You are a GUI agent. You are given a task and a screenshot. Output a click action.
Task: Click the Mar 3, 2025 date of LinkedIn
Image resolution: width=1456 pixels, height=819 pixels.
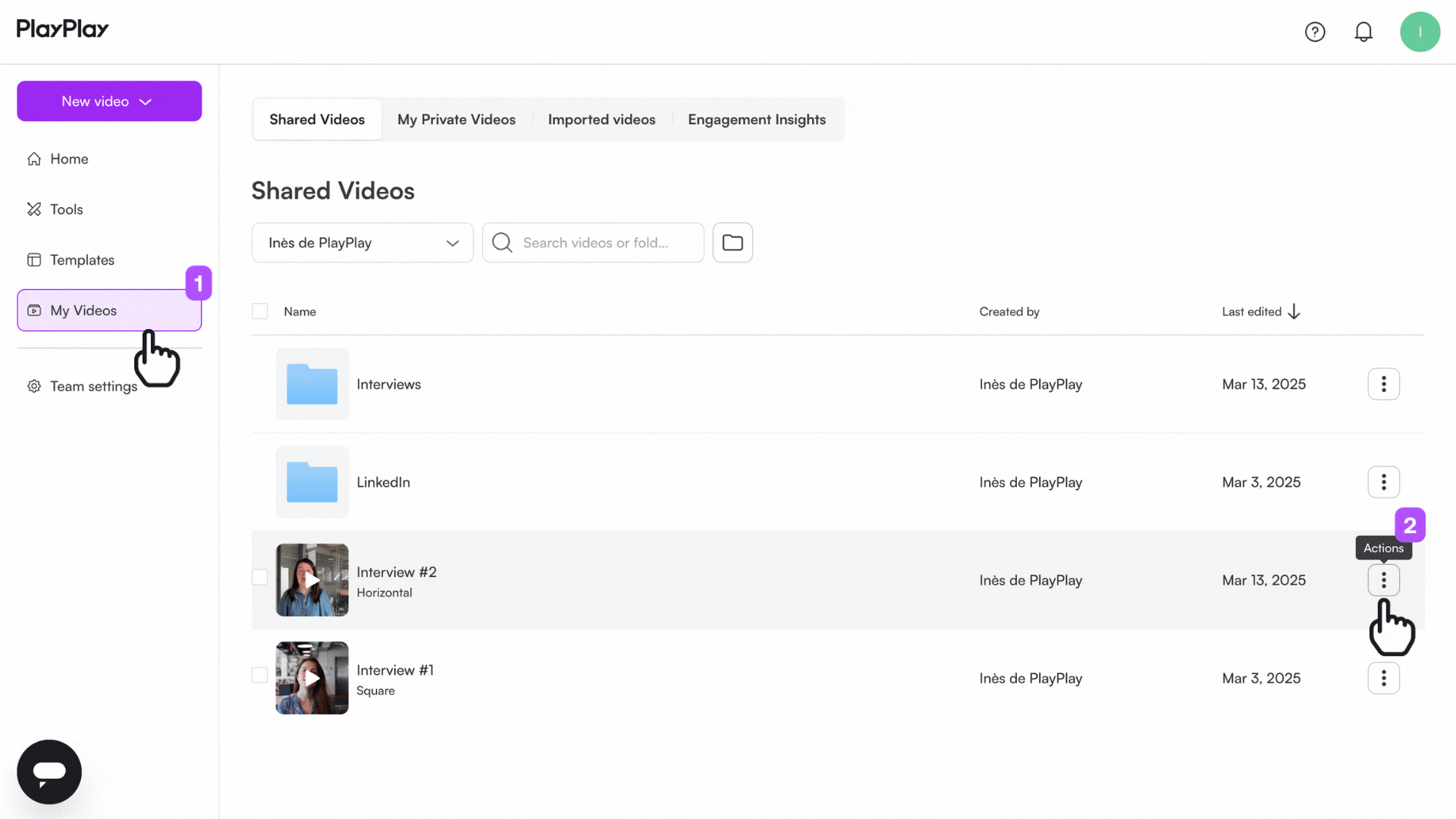coord(1261,482)
